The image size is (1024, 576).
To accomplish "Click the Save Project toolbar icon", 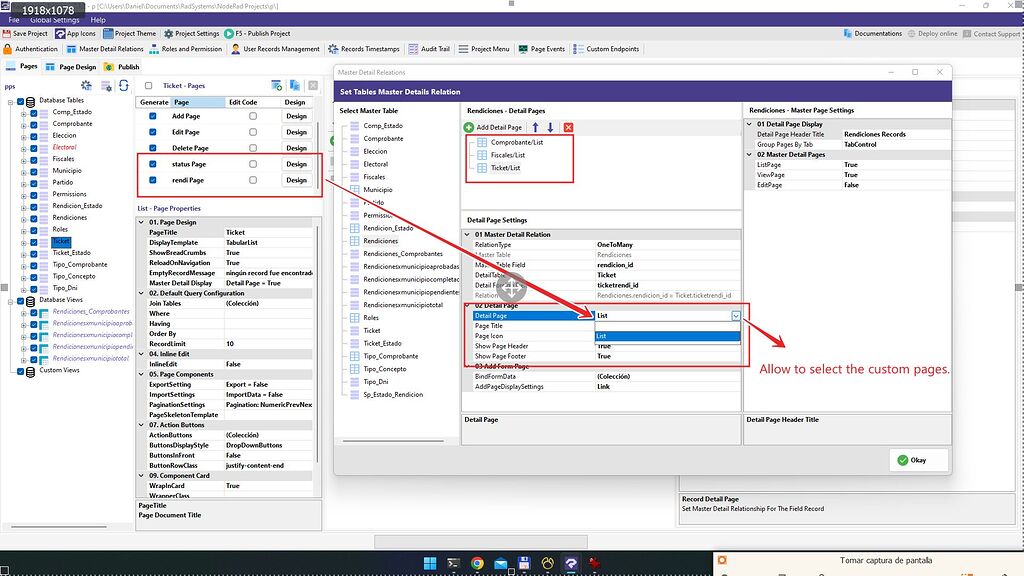I will 18,33.
